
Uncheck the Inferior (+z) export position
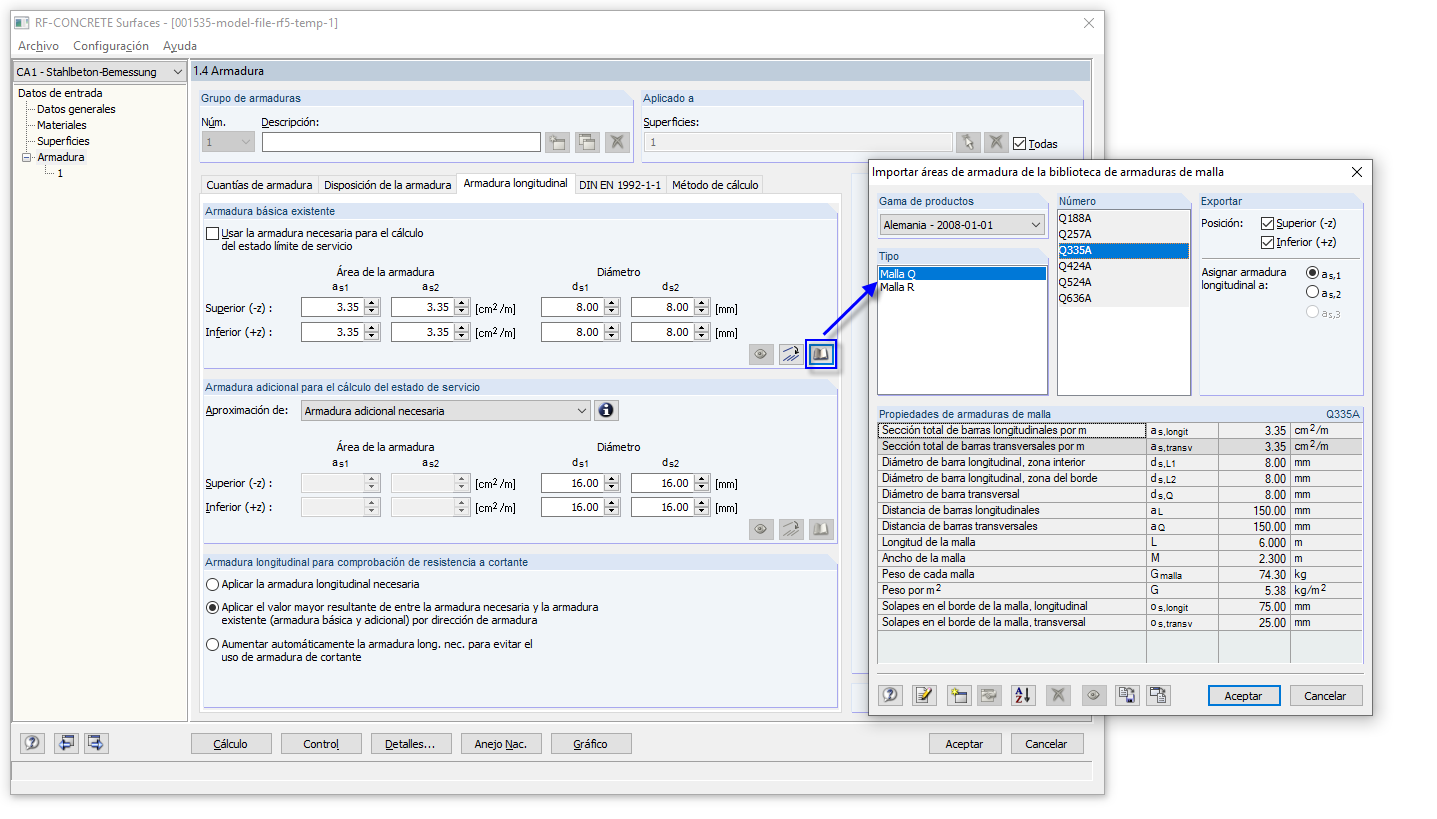[1268, 243]
